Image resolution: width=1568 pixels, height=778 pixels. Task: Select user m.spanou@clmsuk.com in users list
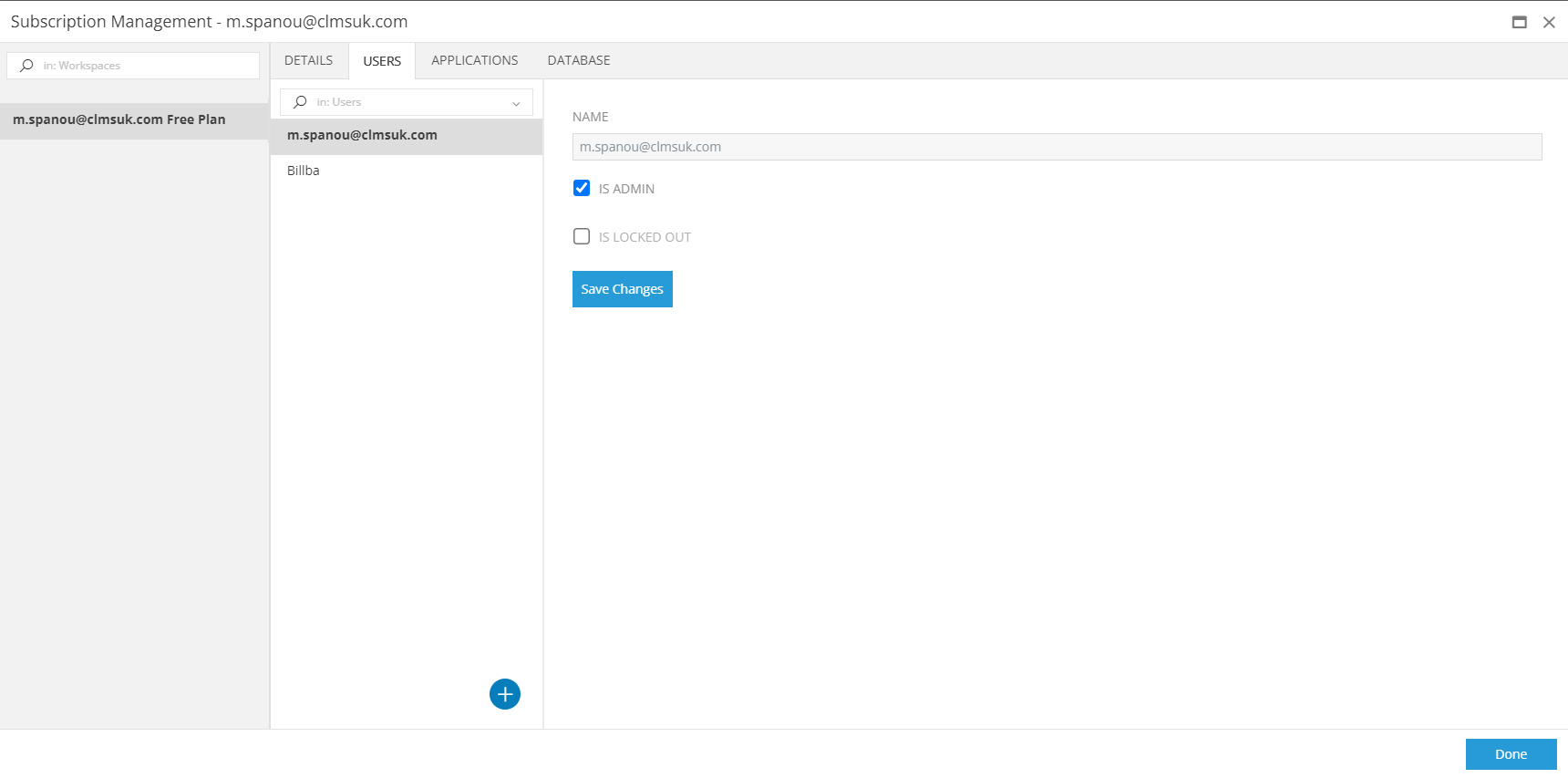coord(407,135)
